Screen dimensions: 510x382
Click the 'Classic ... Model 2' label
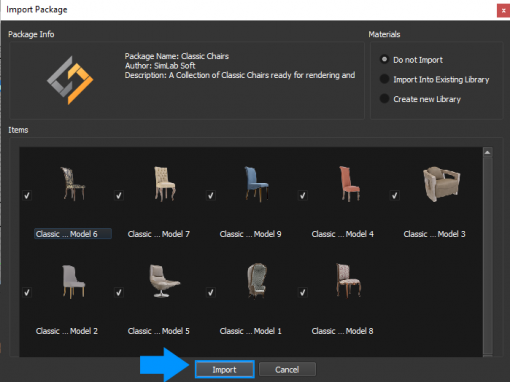pos(67,331)
